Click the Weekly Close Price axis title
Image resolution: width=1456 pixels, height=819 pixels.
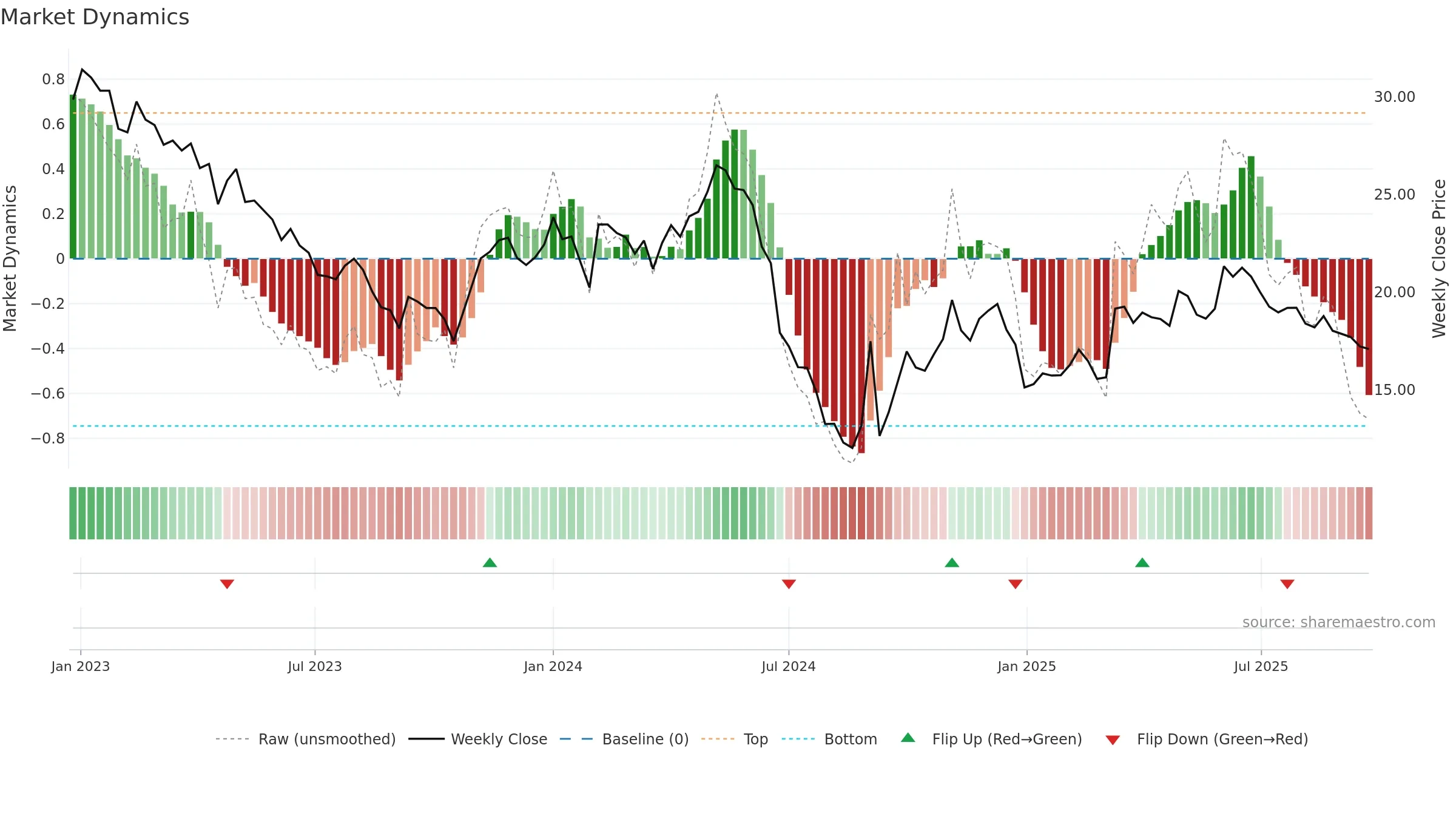pos(1440,258)
